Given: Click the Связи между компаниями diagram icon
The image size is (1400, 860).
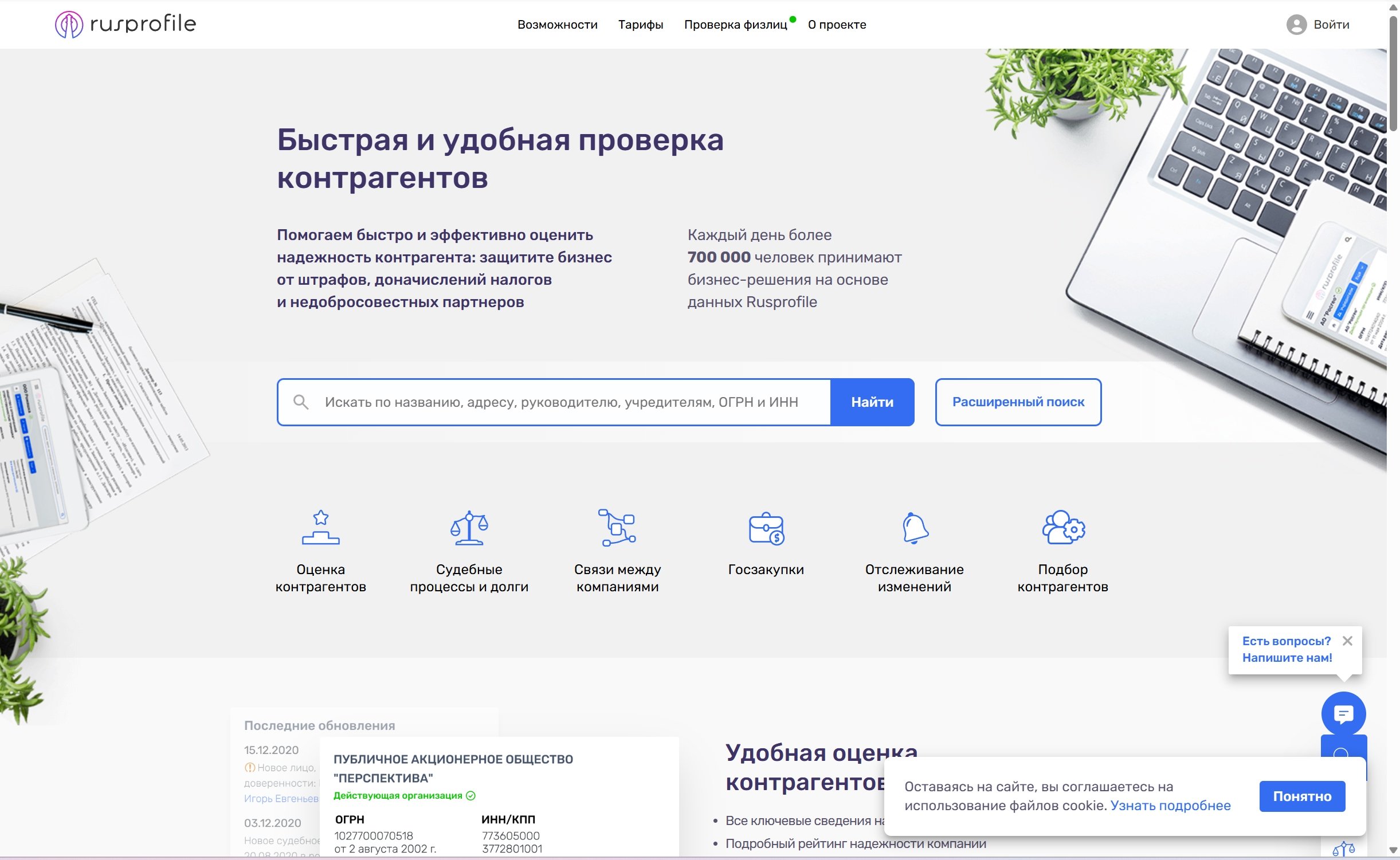Looking at the screenshot, I should pos(617,527).
